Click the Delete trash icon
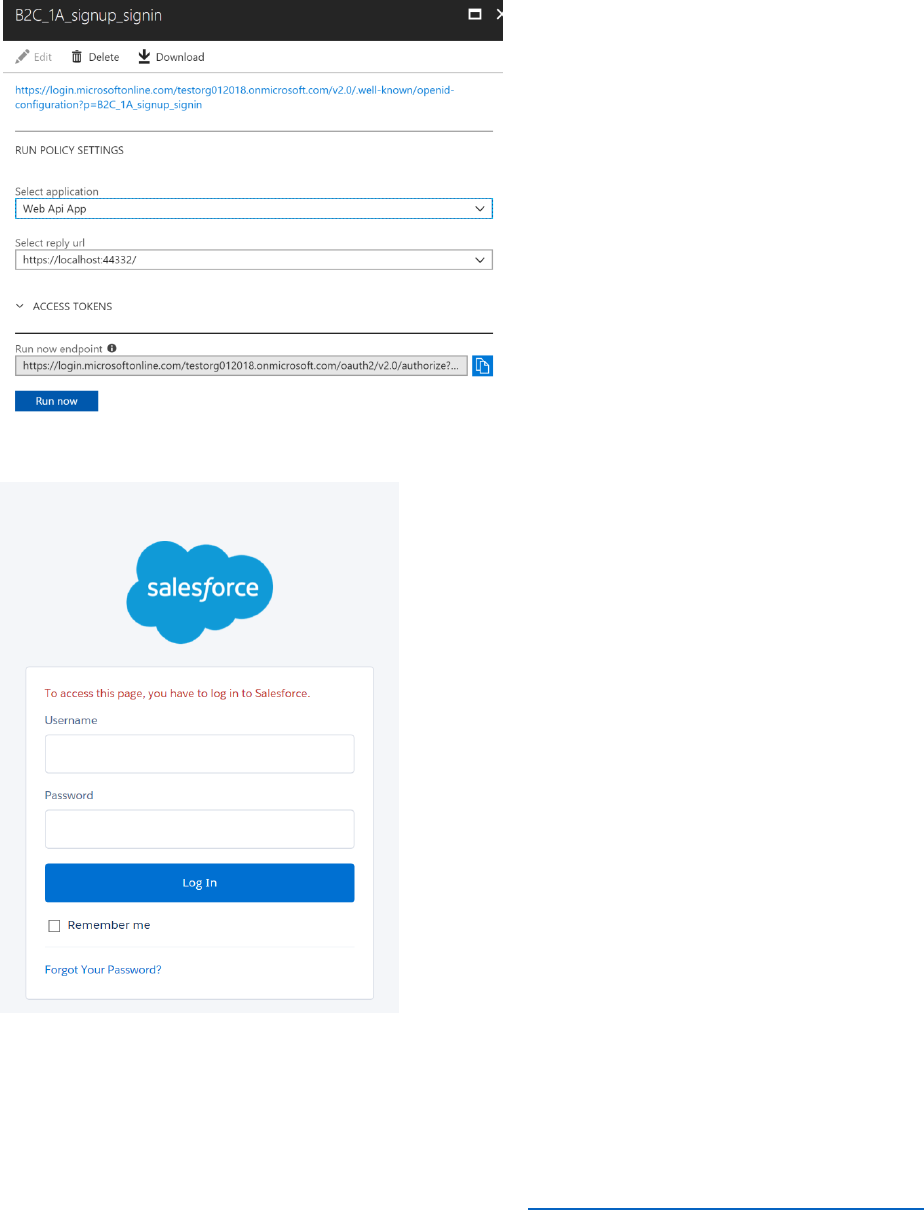The width and height of the screenshot is (924, 1210). [x=76, y=57]
